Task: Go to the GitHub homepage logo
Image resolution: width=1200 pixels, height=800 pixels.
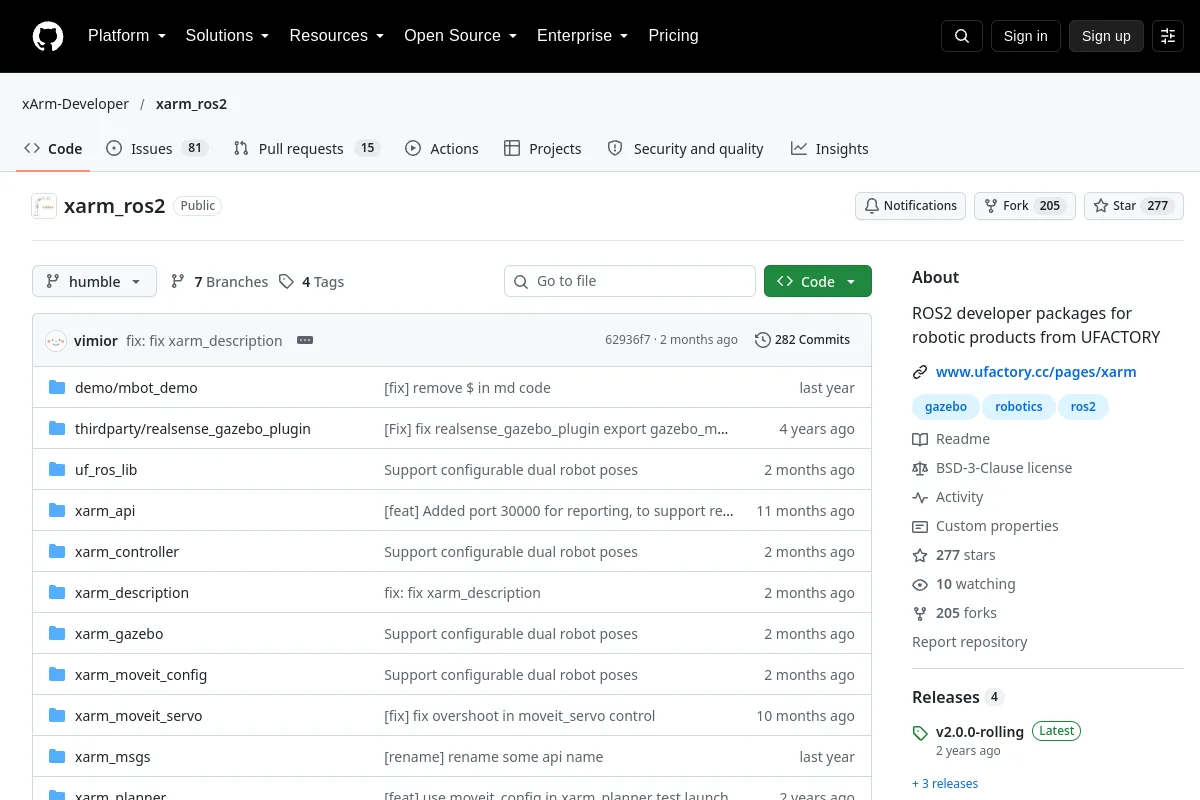Action: pos(48,36)
